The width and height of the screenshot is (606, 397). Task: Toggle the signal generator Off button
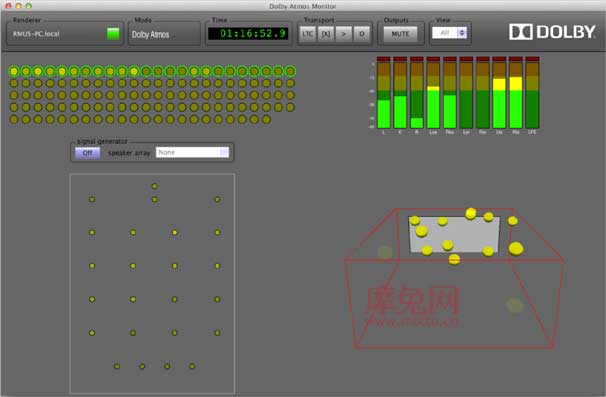88,153
